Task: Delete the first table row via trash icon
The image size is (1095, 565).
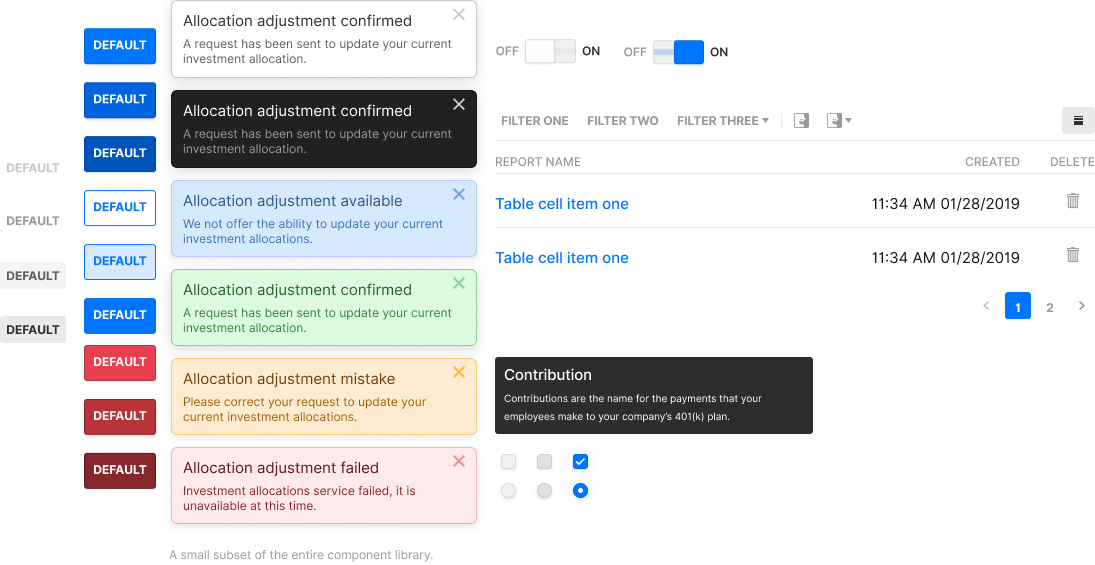Action: point(1073,201)
